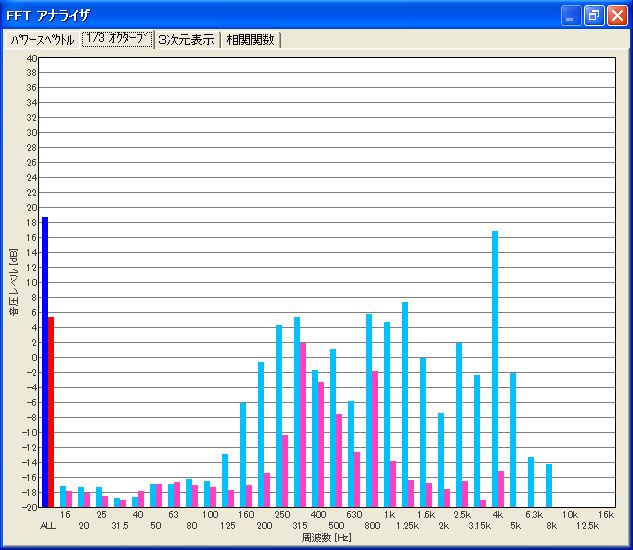Image resolution: width=633 pixels, height=550 pixels.
Task: Click the dark blue ALL bar
Action: point(45,362)
